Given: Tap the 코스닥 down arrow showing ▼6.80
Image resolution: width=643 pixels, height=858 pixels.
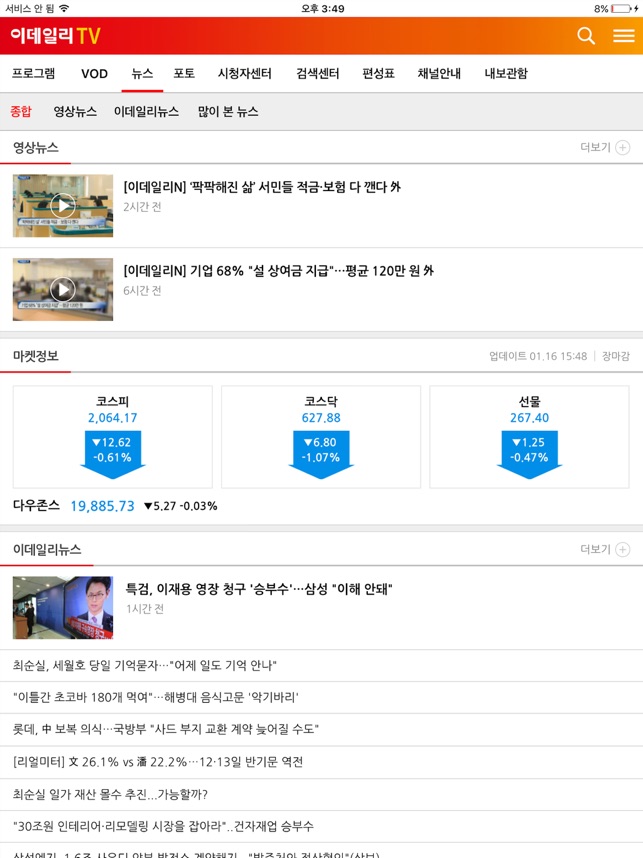Looking at the screenshot, I should point(321,454).
